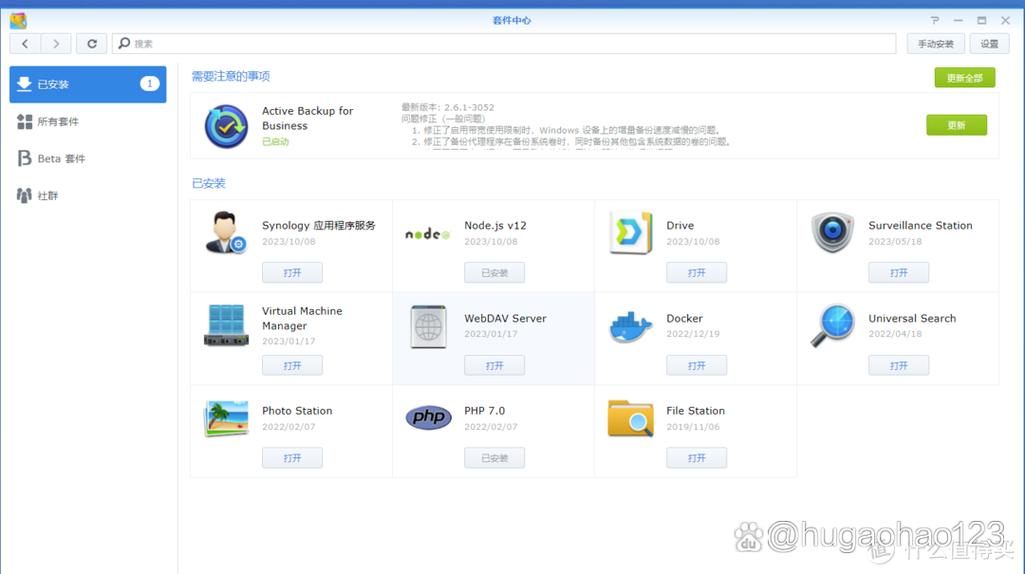Click the Universal Search package name
Screen dimensions: 1025x574
912,318
